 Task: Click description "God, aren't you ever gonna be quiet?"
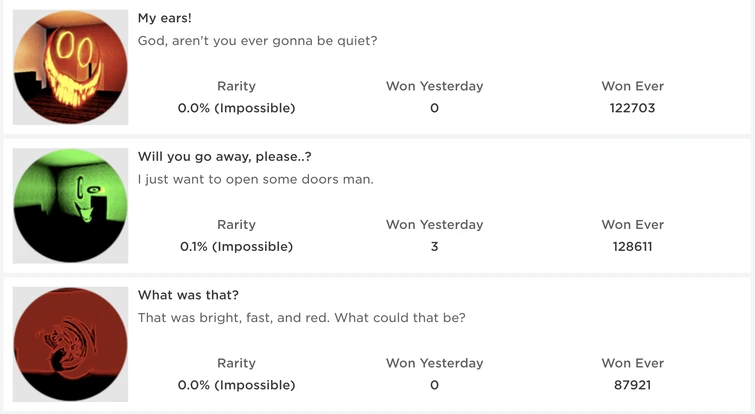(257, 41)
